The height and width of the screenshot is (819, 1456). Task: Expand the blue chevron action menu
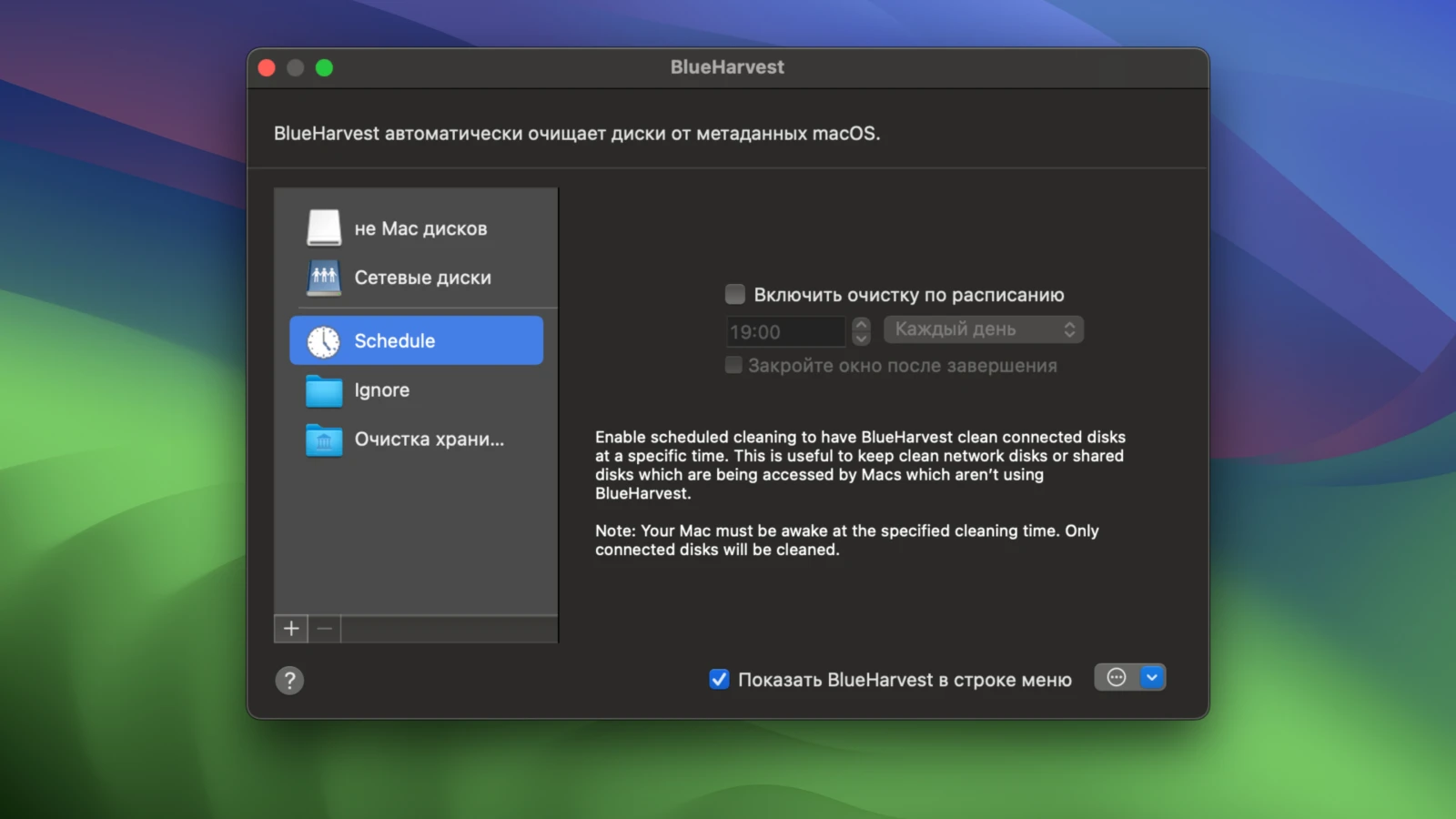click(1152, 677)
